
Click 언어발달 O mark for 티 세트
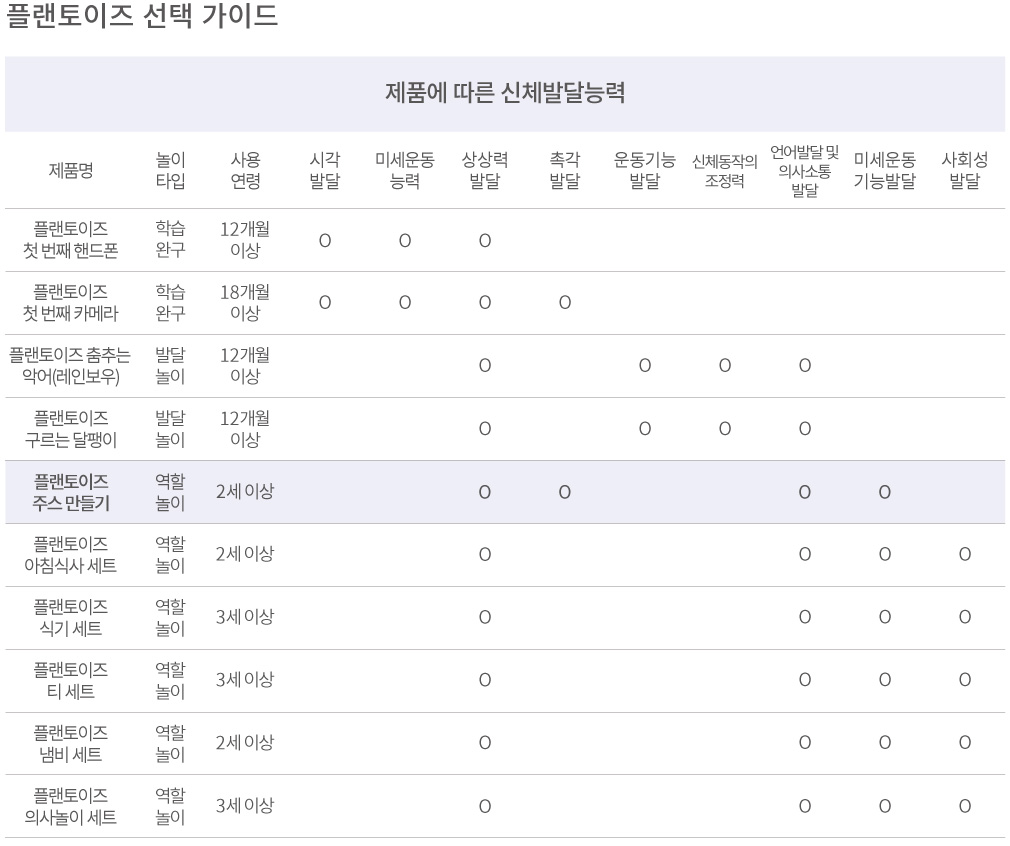pos(805,680)
